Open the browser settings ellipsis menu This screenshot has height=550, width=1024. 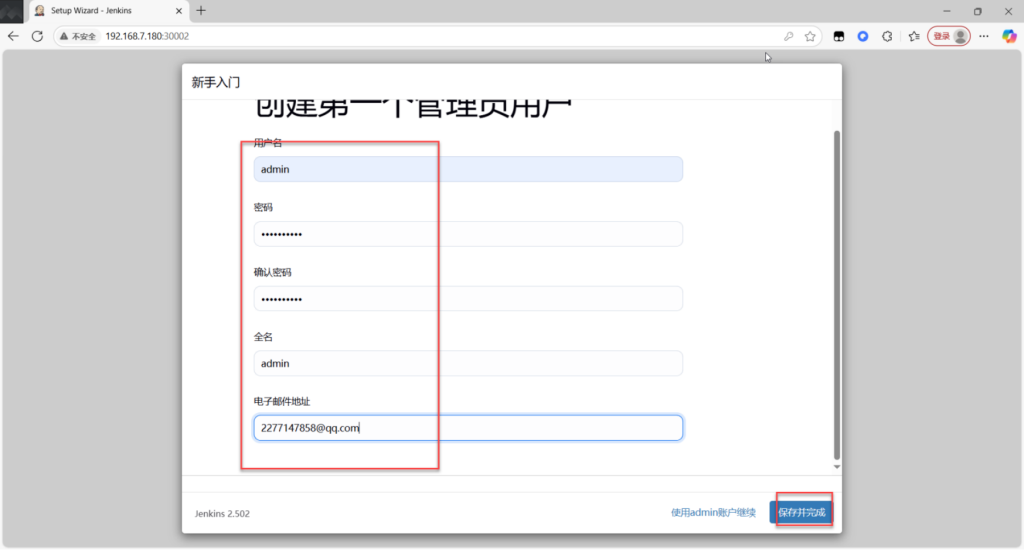click(x=984, y=36)
